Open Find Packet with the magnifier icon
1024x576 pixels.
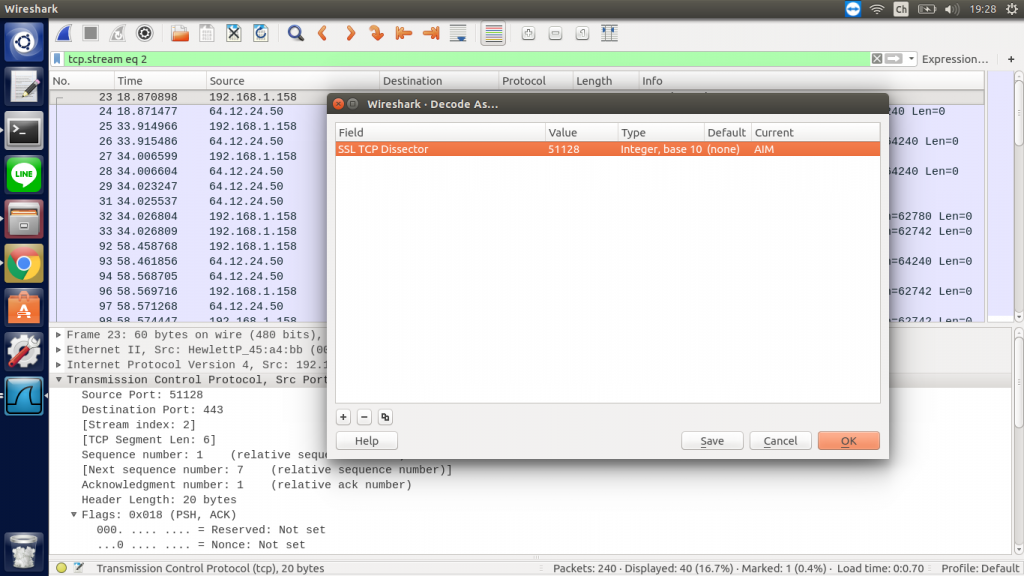click(295, 33)
